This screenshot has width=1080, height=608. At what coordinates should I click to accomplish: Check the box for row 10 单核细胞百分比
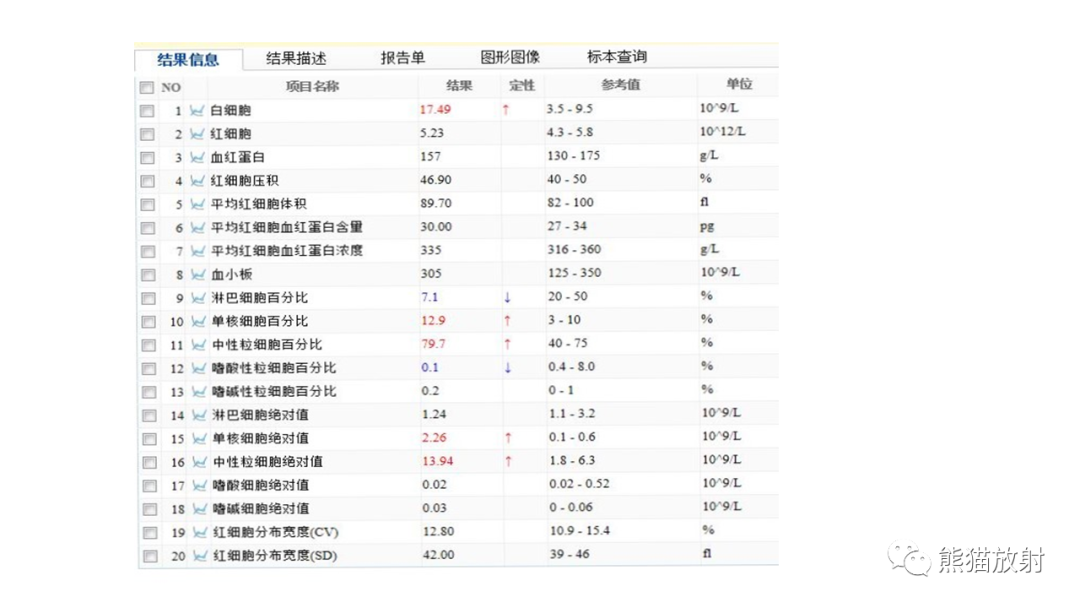pos(149,322)
